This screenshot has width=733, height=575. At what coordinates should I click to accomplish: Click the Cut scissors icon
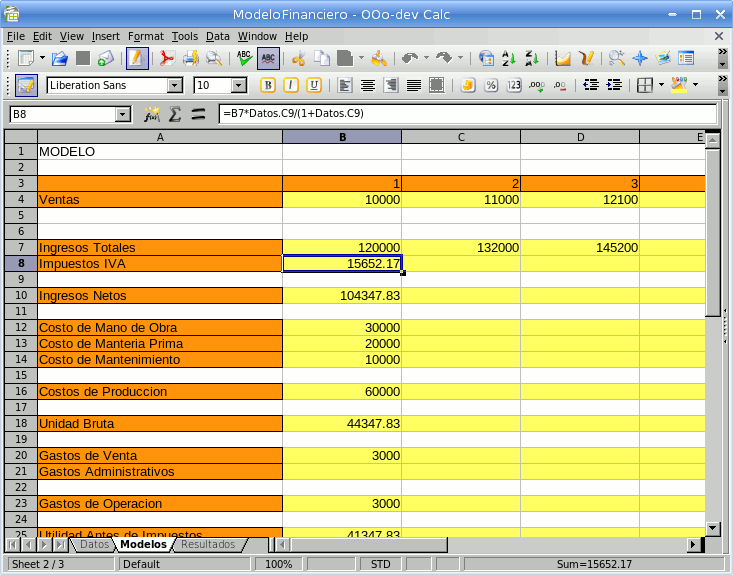pyautogui.click(x=298, y=58)
